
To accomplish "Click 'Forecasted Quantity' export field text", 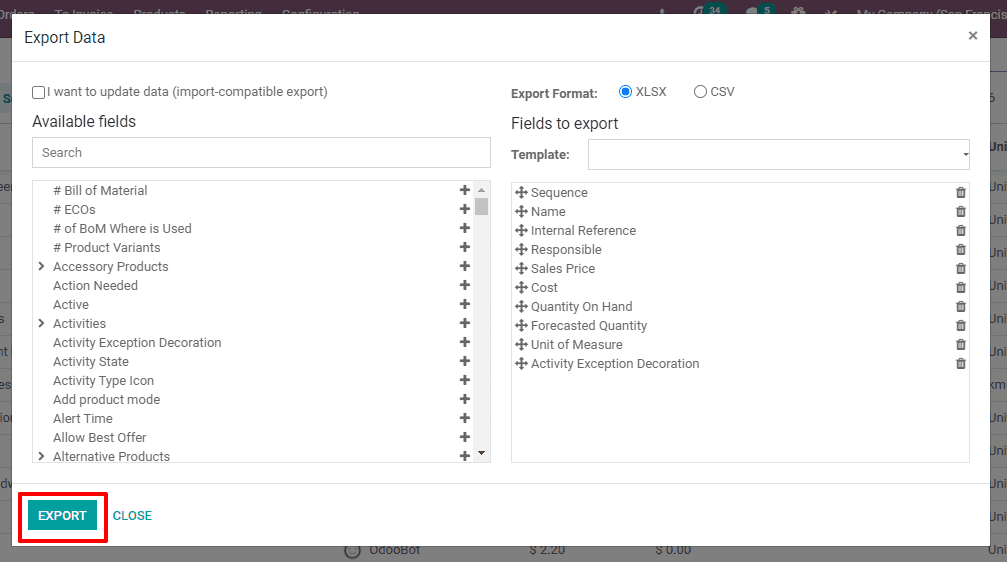I will [589, 326].
